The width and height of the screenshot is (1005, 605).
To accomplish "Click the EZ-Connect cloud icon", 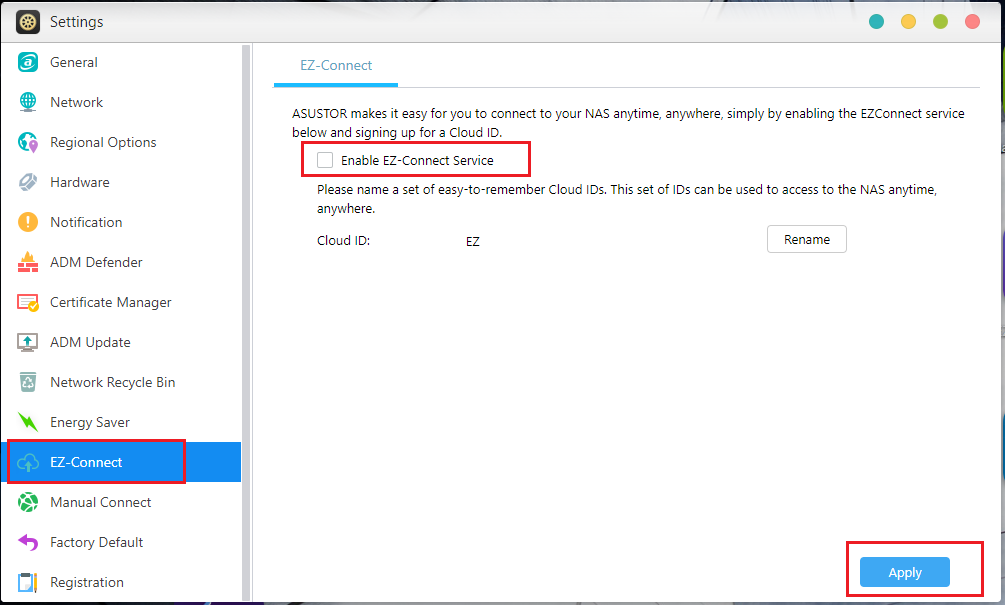I will [x=28, y=462].
